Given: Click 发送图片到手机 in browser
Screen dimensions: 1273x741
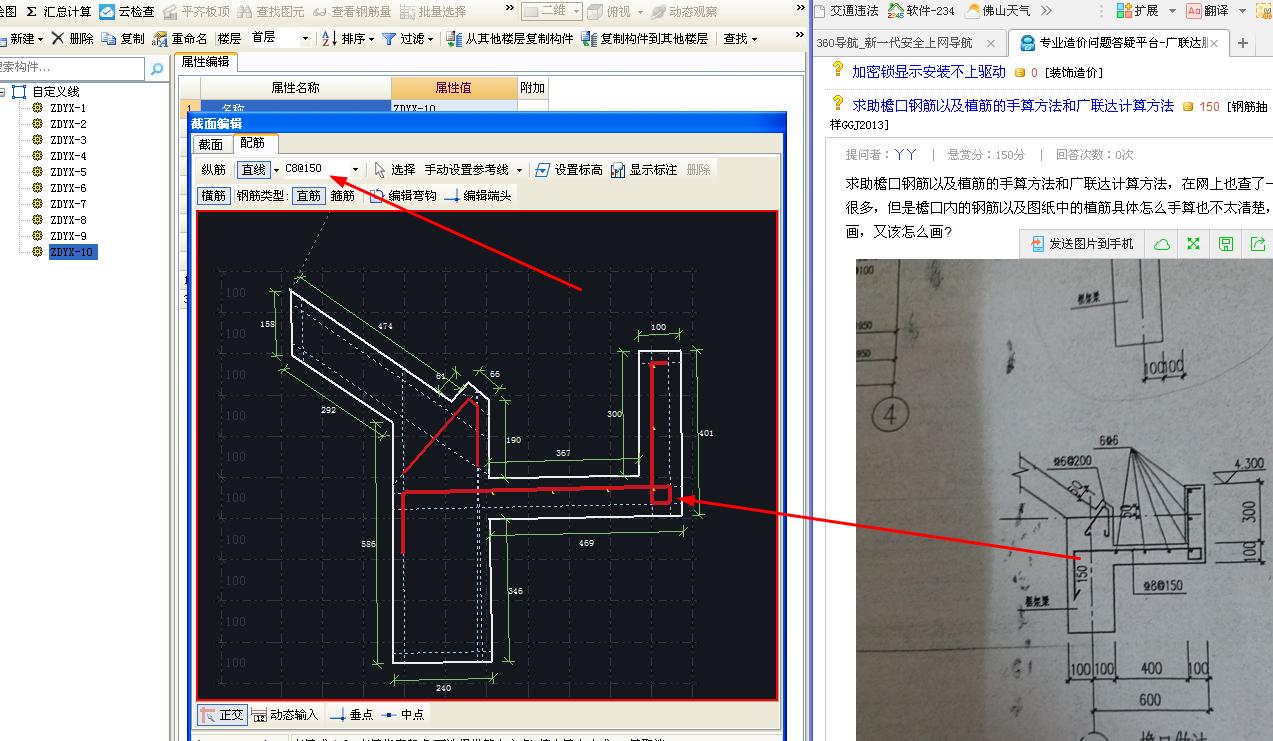Looking at the screenshot, I should pos(1081,243).
